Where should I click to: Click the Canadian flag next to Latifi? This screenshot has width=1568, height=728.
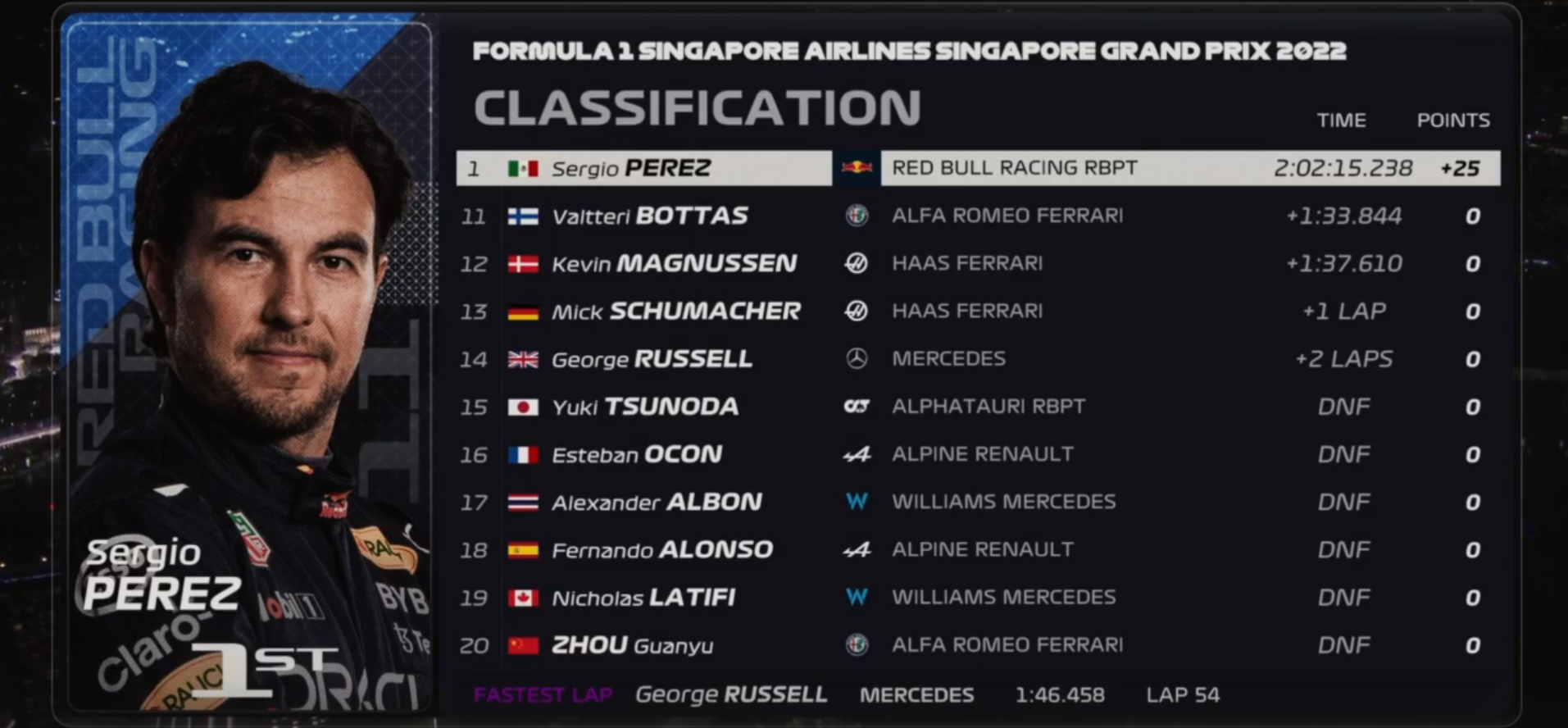tap(523, 598)
